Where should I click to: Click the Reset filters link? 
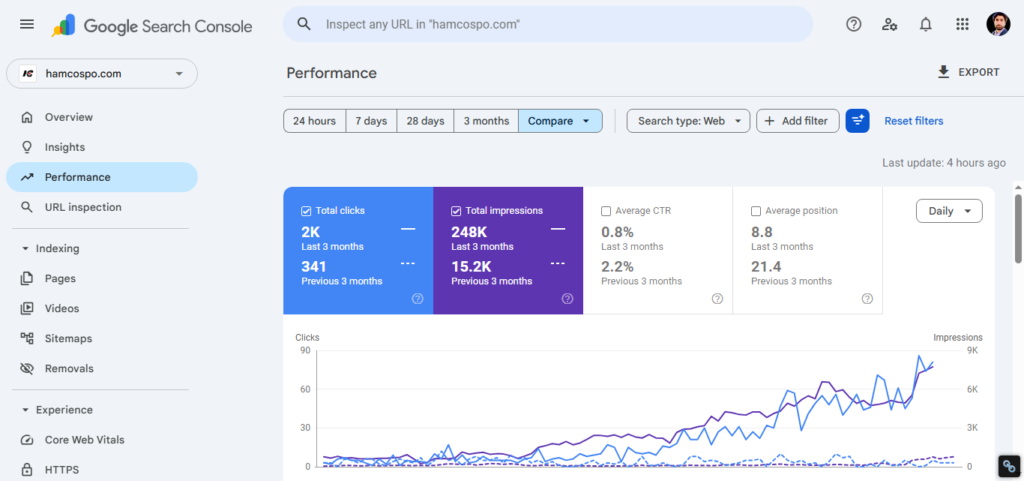point(914,121)
